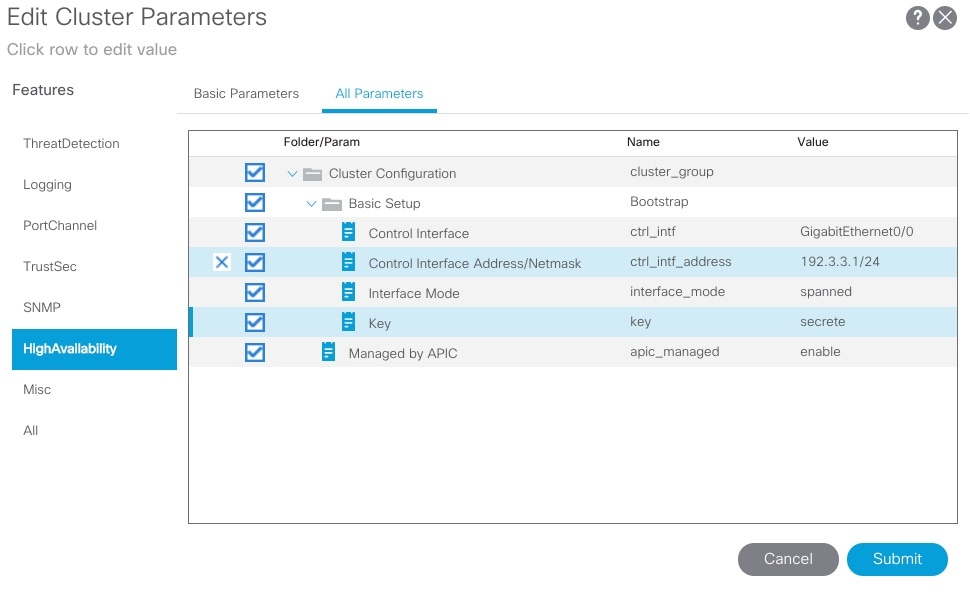Viewport: 970px width, 600px height.
Task: Click the Cancel button
Action: tap(788, 559)
